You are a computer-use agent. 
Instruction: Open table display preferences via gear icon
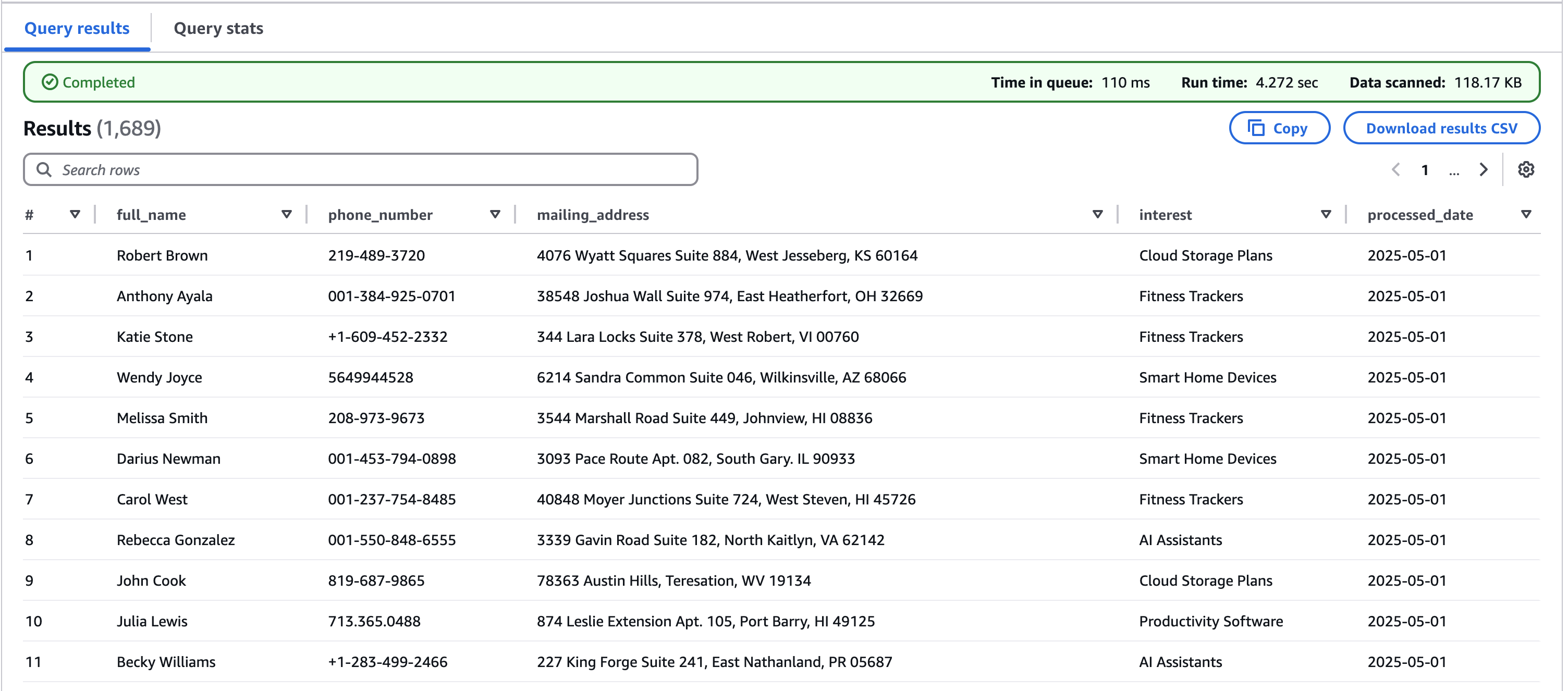(1527, 170)
